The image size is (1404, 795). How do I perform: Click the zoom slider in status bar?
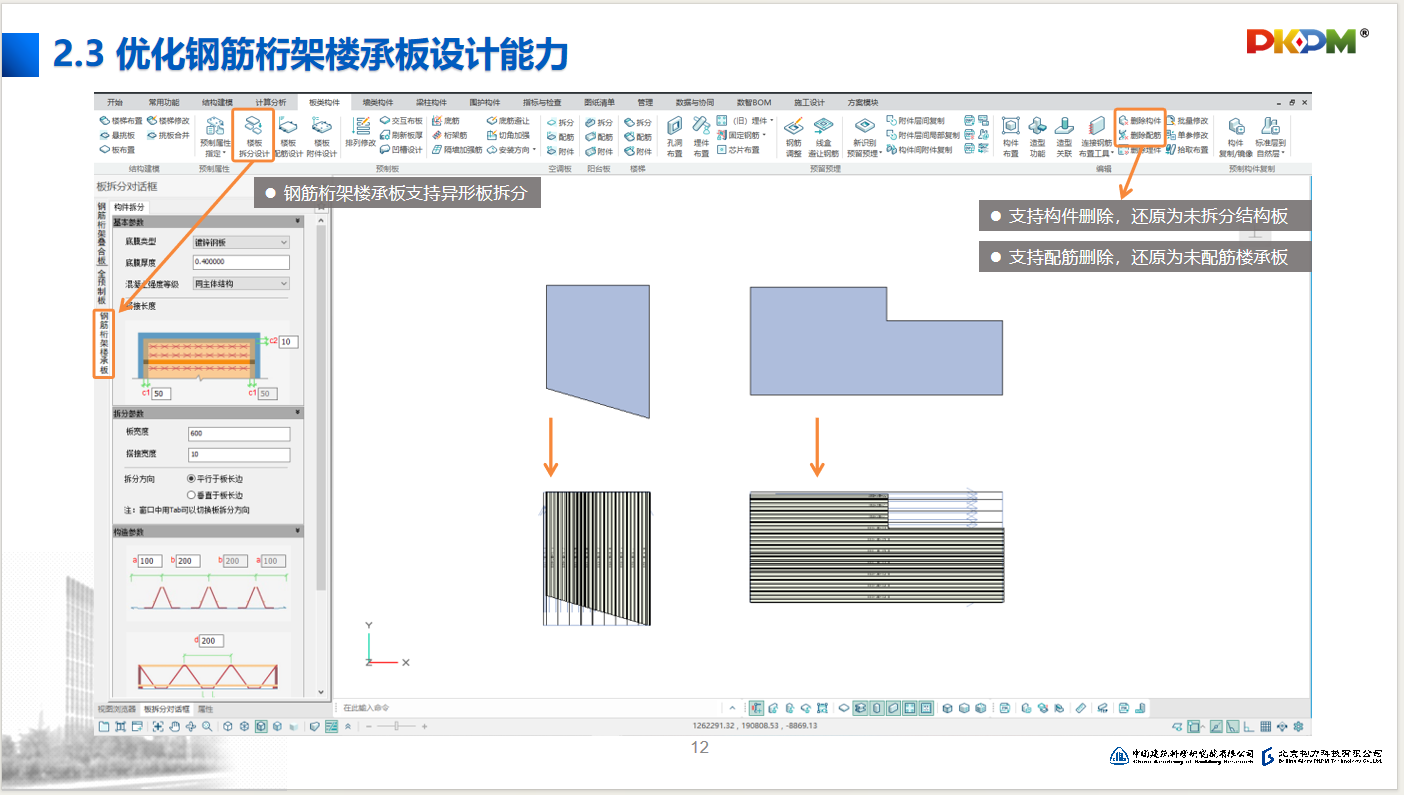397,726
